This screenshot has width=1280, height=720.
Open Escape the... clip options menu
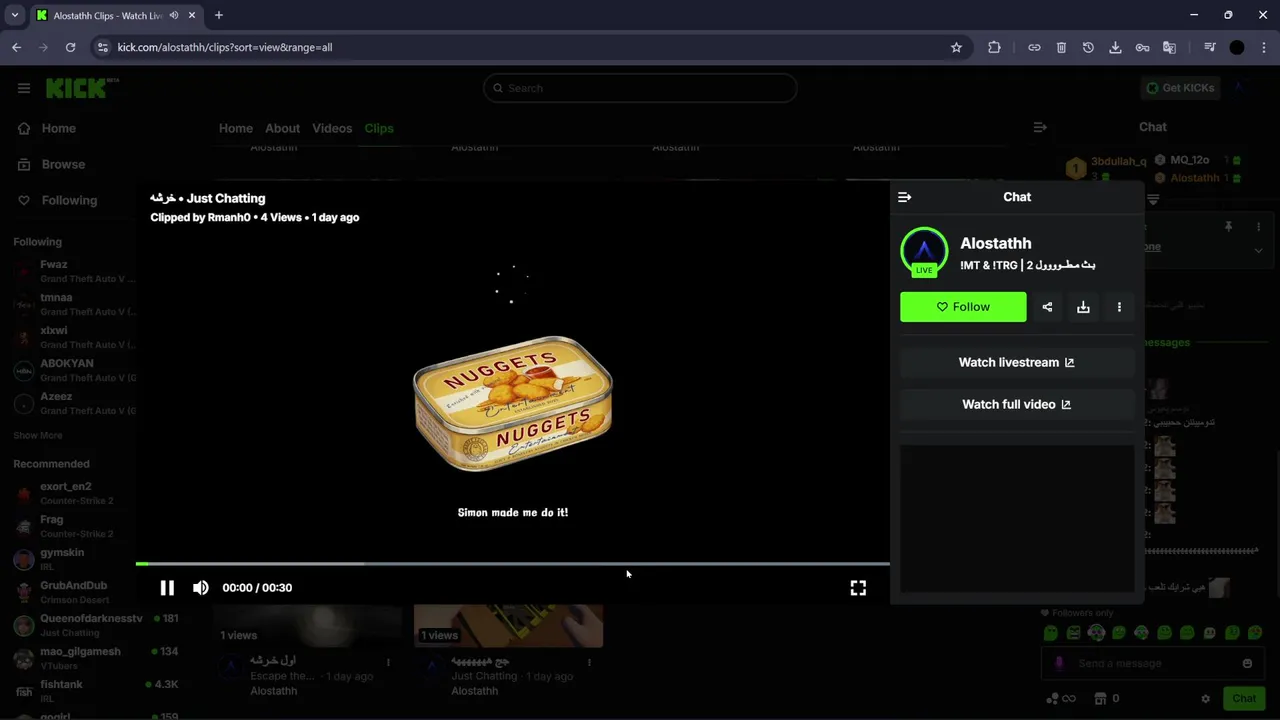(x=388, y=662)
